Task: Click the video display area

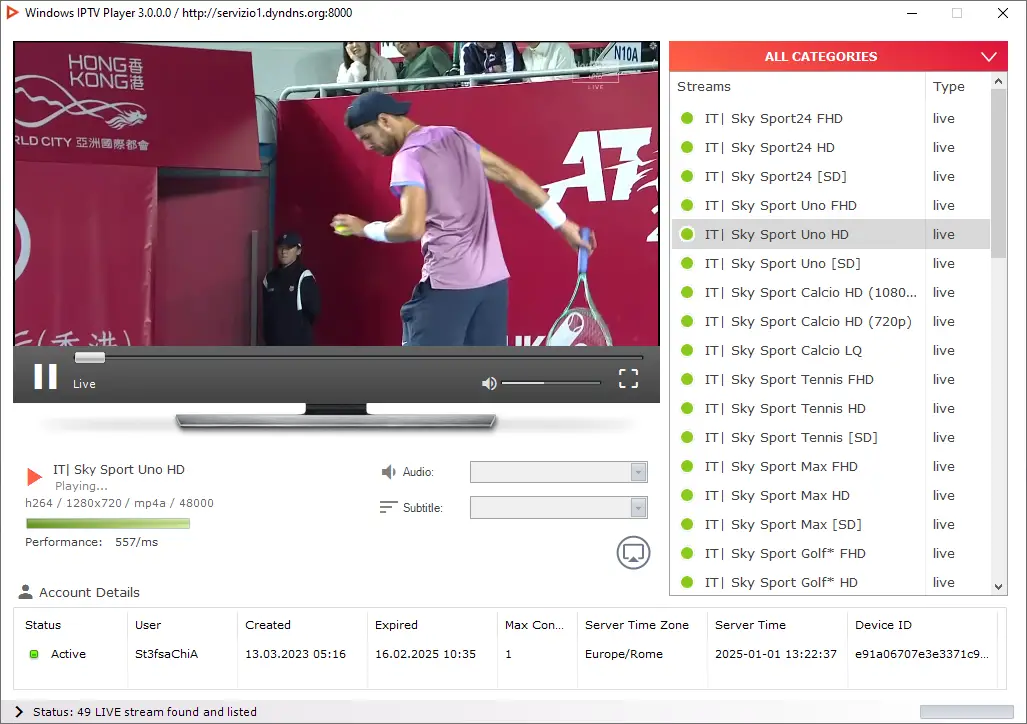Action: pyautogui.click(x=337, y=194)
